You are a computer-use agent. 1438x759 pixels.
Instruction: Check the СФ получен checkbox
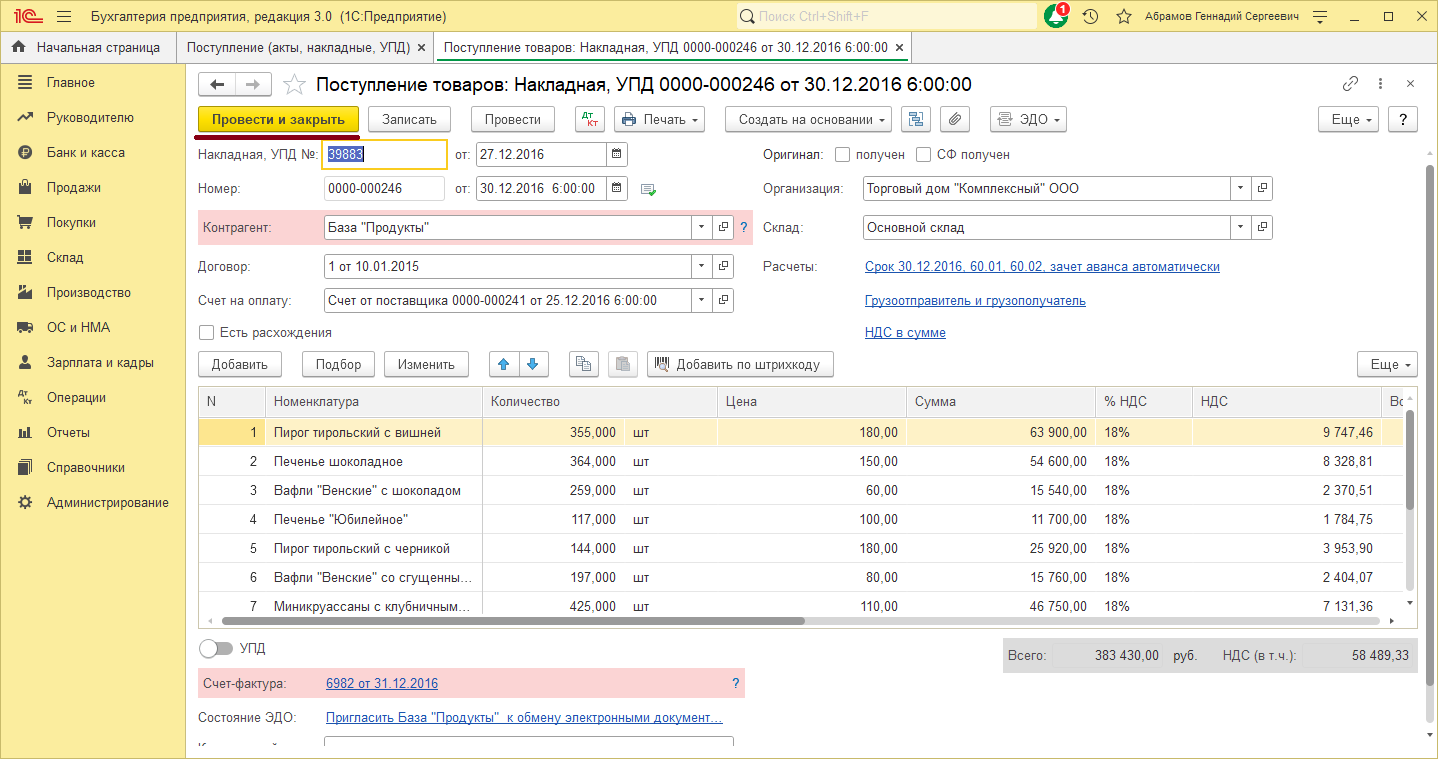pyautogui.click(x=923, y=155)
